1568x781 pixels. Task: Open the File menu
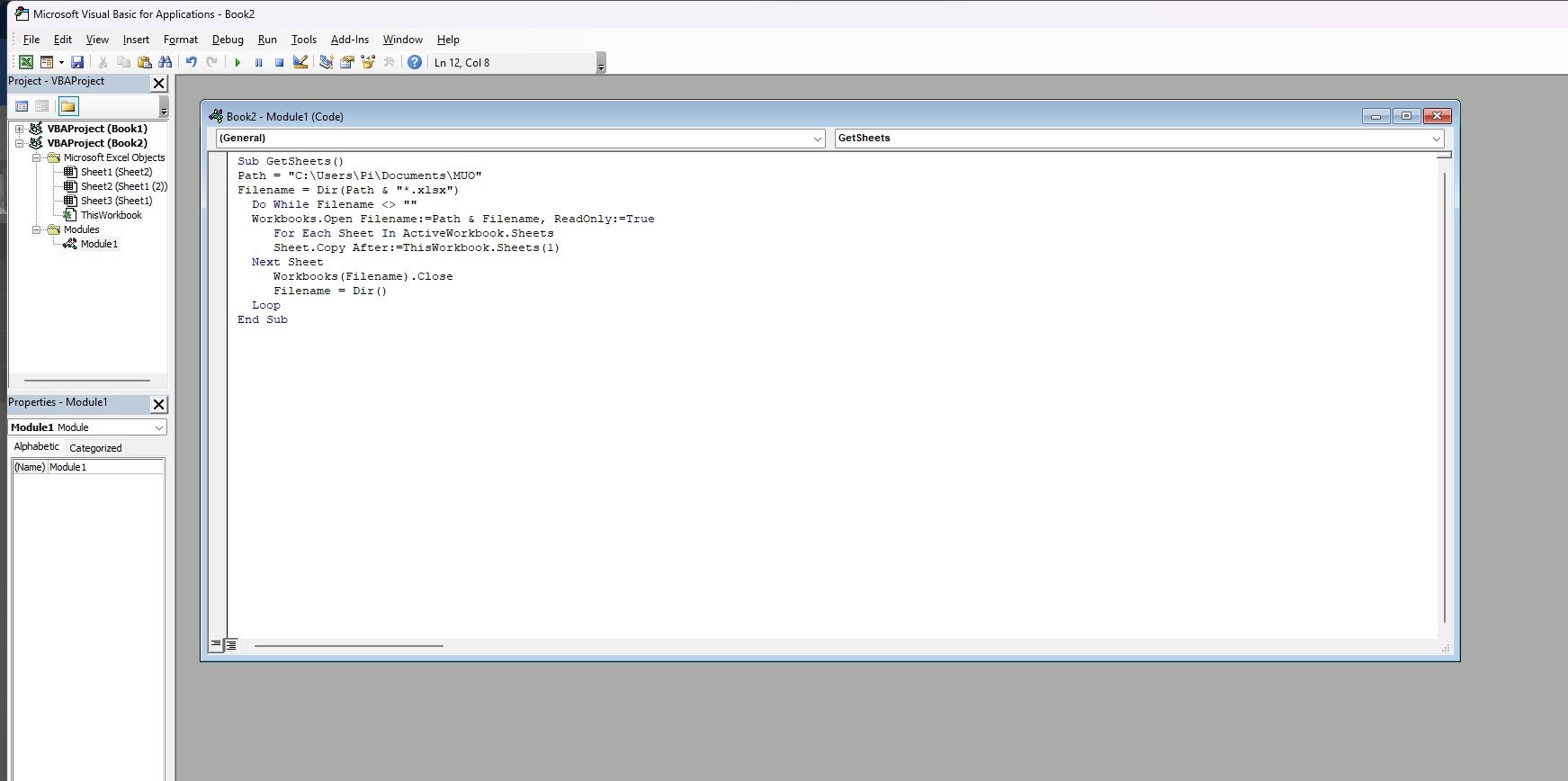[31, 40]
